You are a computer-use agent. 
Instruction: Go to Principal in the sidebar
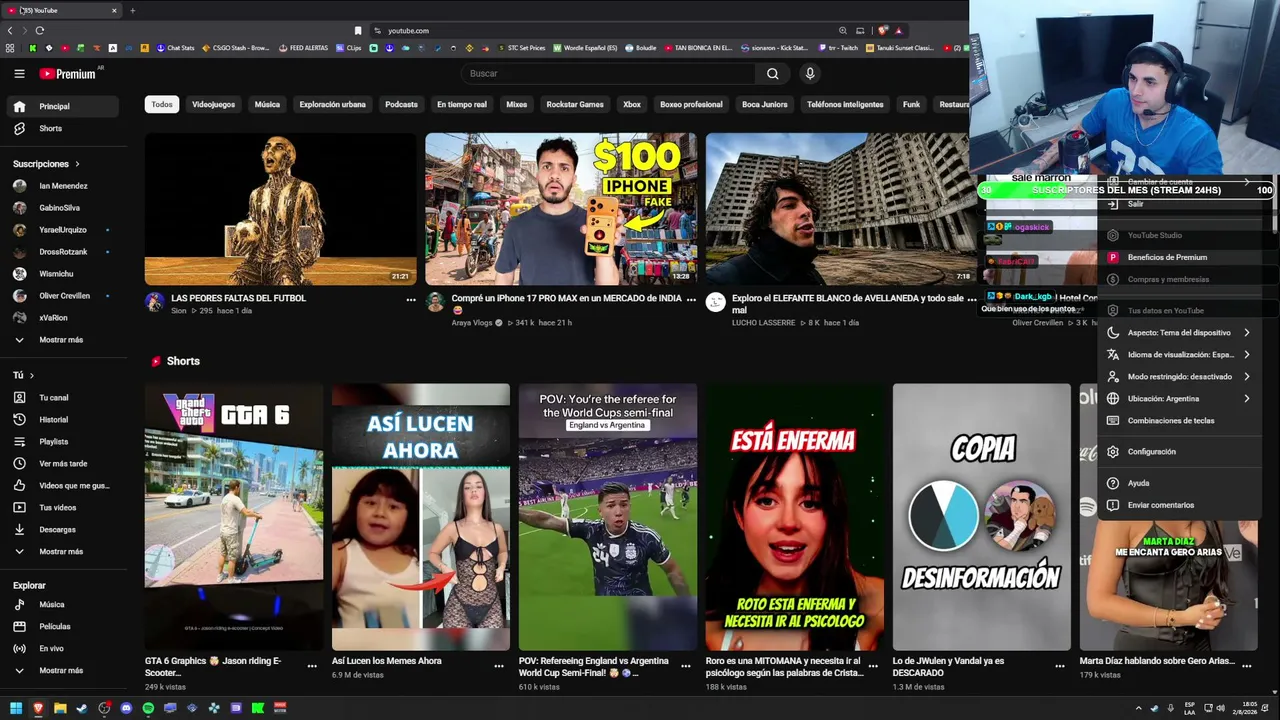pos(61,106)
